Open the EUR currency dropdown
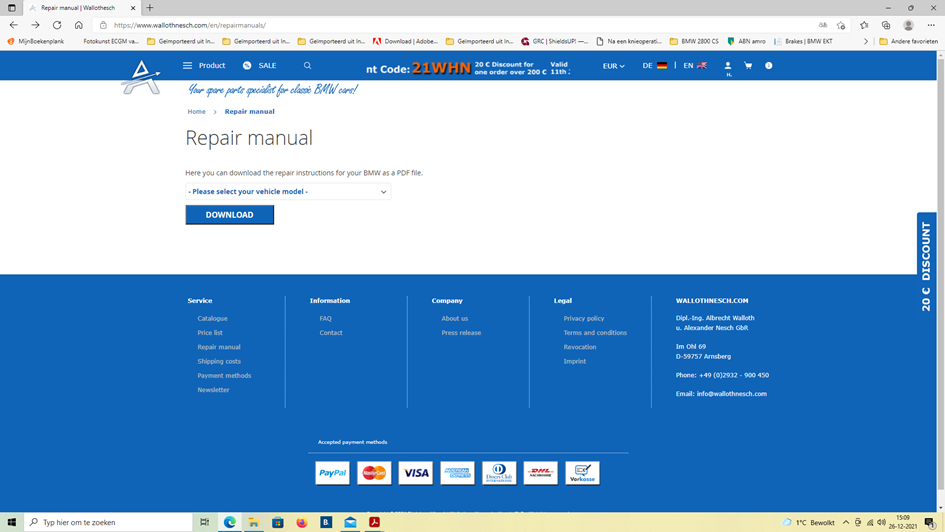945x532 pixels. (x=613, y=66)
